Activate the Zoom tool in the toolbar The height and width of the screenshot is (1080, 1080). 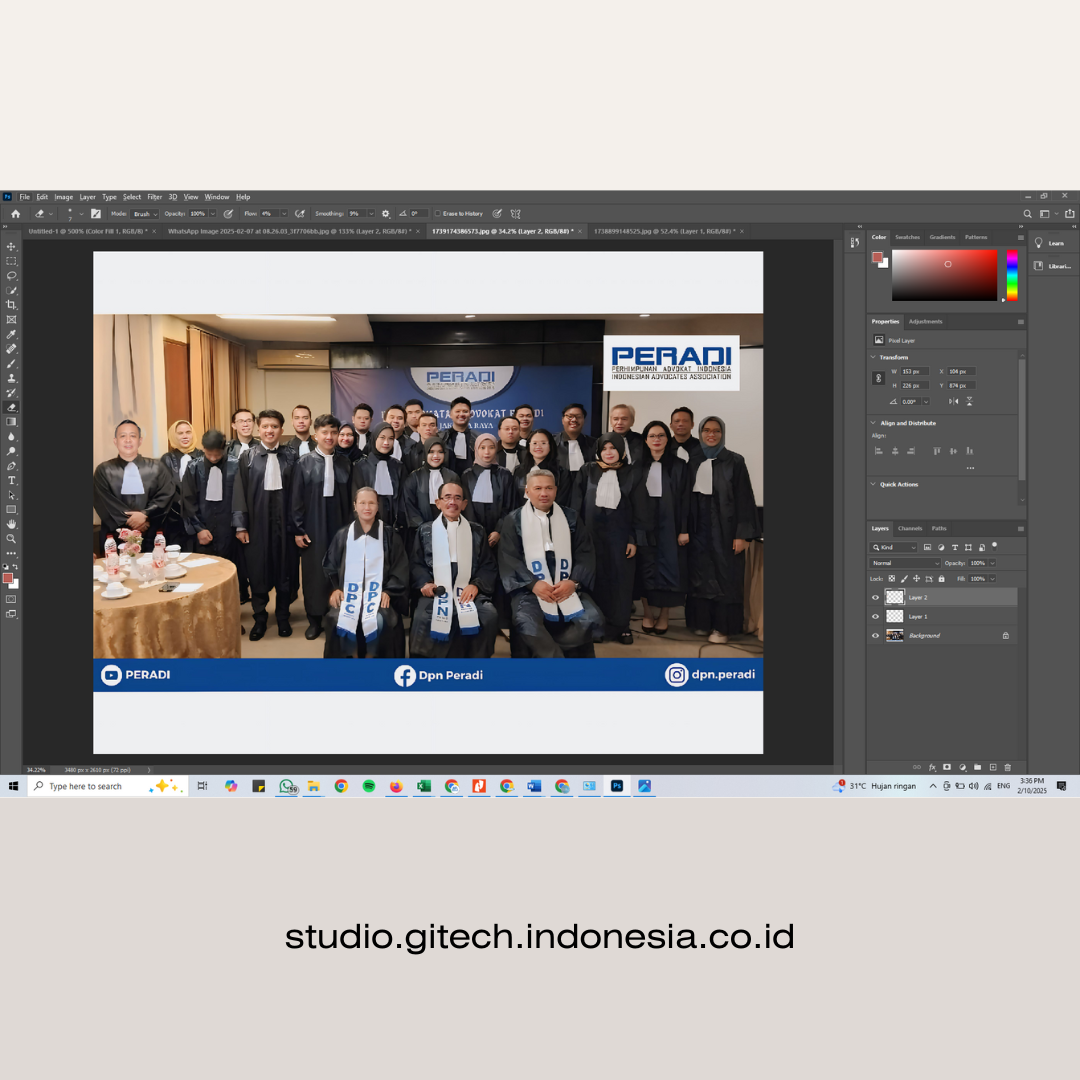coord(12,538)
